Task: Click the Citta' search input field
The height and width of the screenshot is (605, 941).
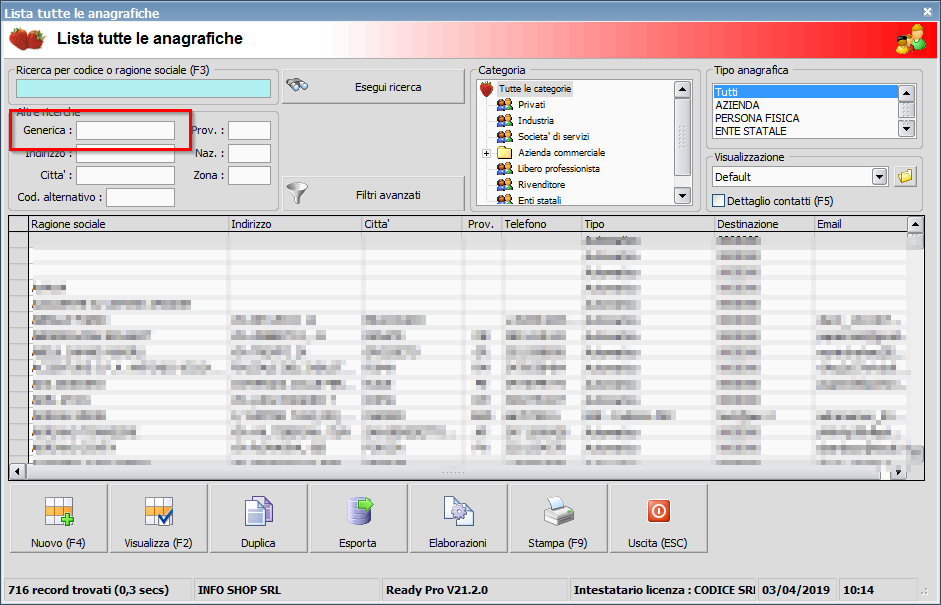Action: 125,175
